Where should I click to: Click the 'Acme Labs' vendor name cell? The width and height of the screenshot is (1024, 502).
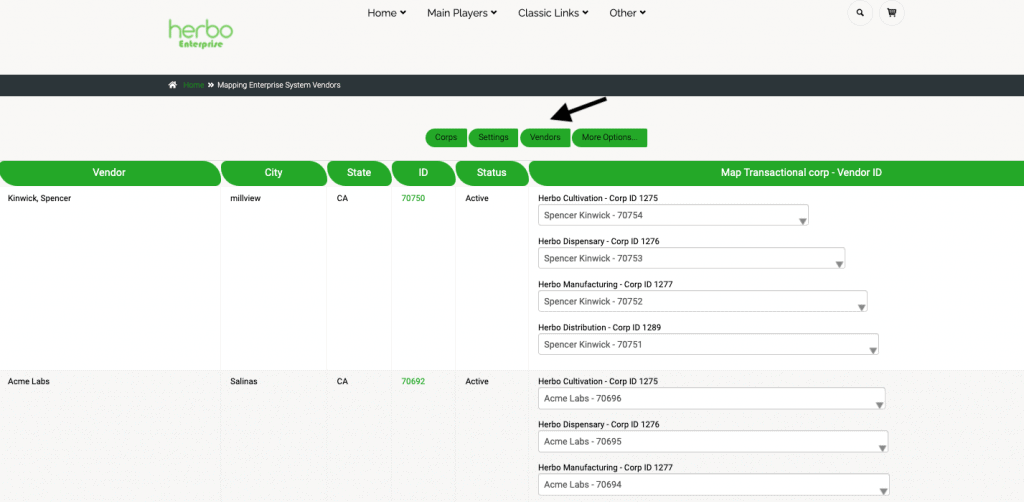point(29,381)
